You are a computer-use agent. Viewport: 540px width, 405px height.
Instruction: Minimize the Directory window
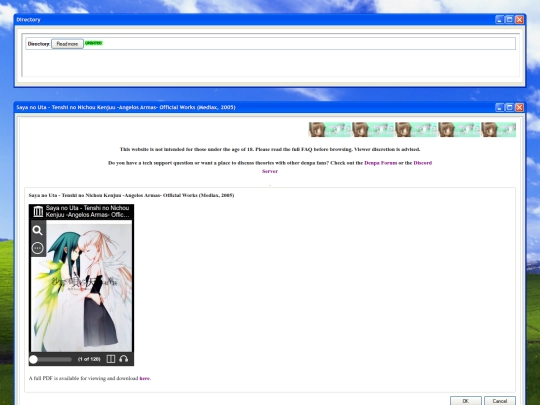pos(499,20)
